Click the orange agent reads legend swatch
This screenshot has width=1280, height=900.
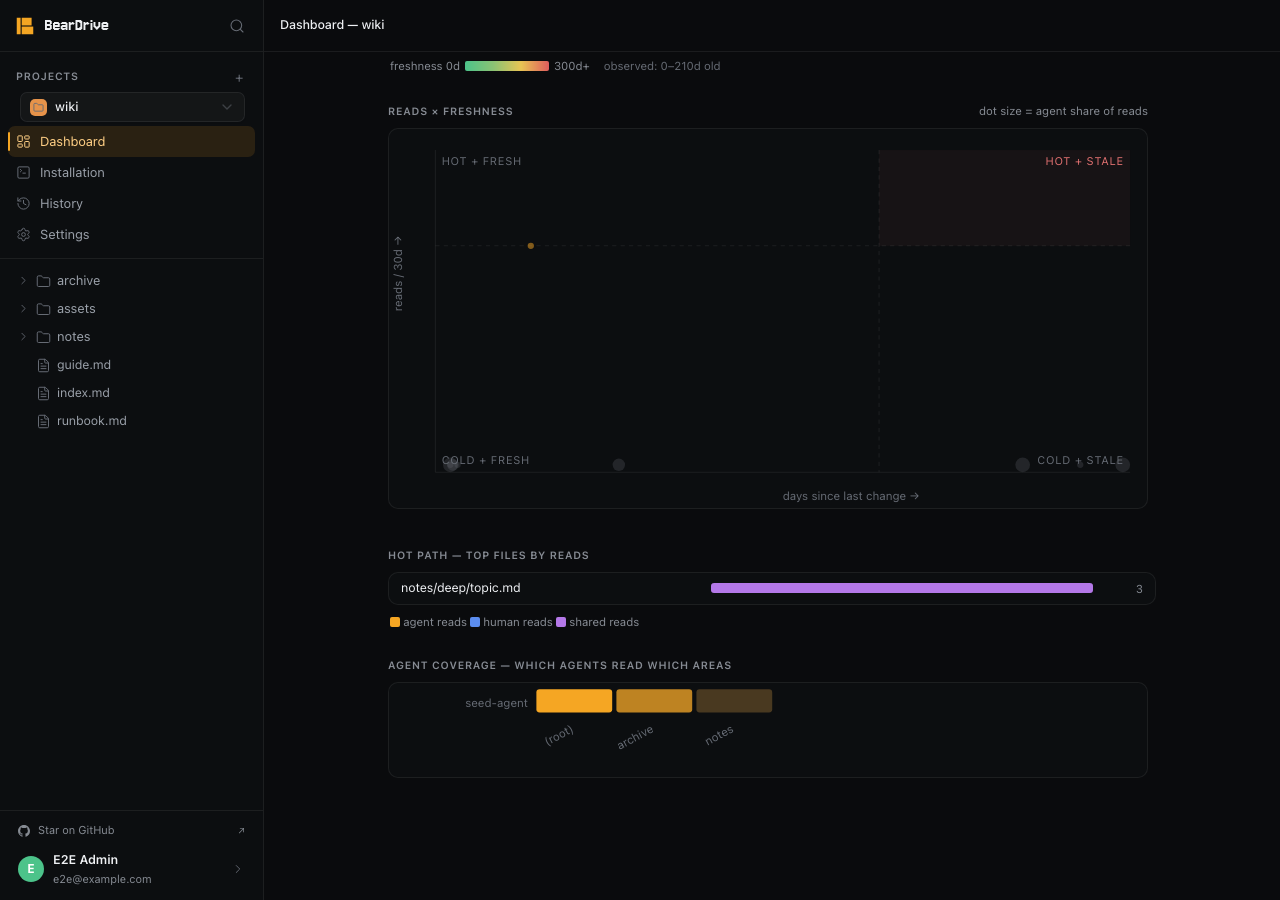(395, 622)
